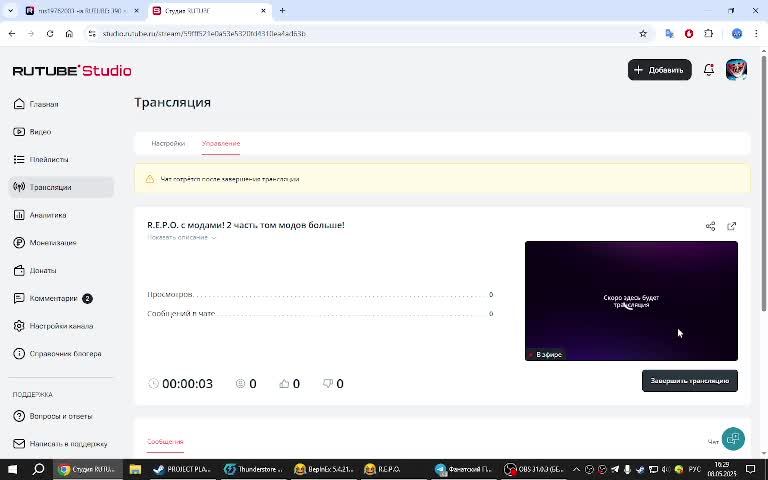Click the Просмотров stat row
Image resolution: width=768 pixels, height=480 pixels.
click(320, 294)
